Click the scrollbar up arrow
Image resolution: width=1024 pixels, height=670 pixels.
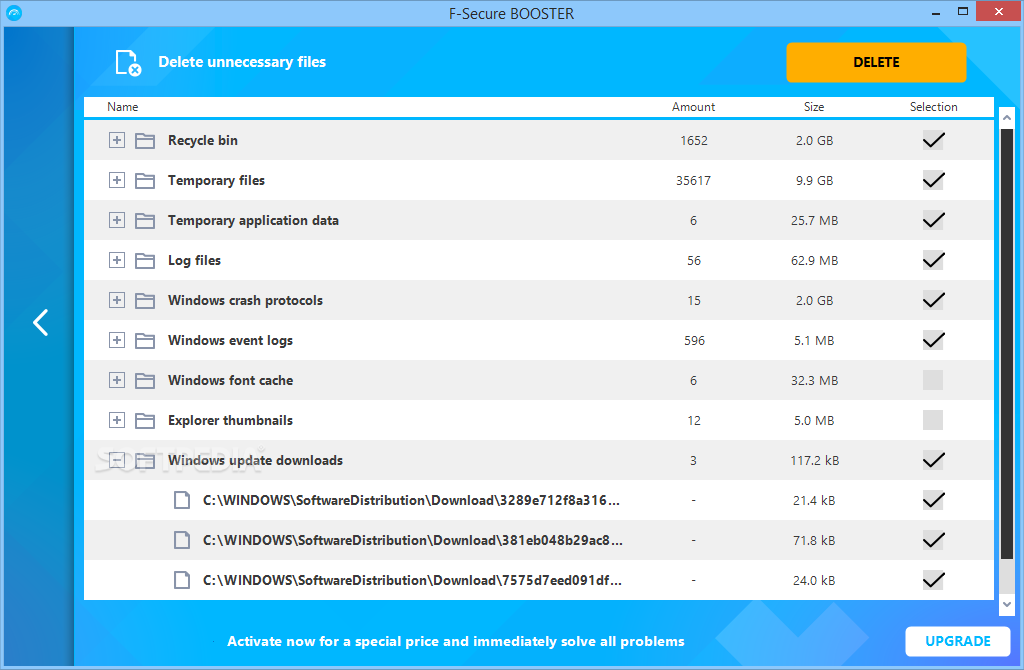tap(1006, 118)
